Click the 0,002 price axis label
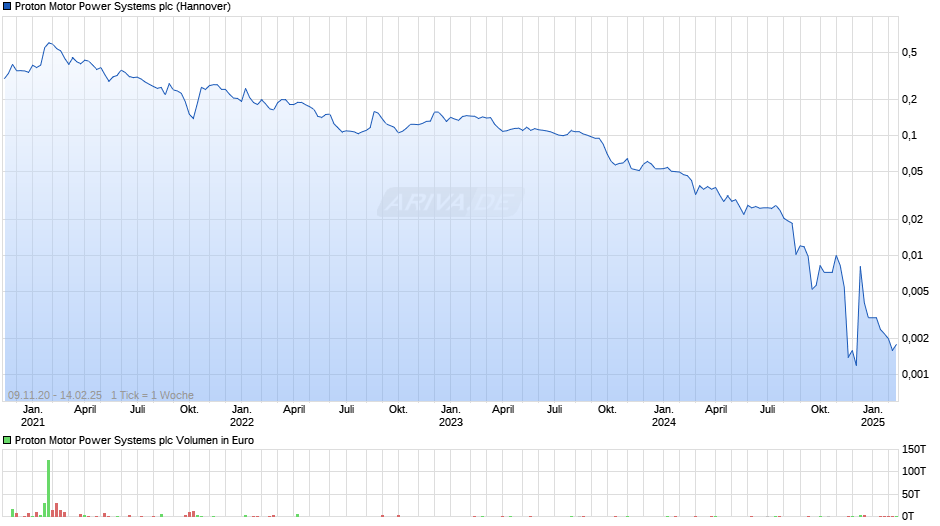940x526 pixels. click(915, 338)
